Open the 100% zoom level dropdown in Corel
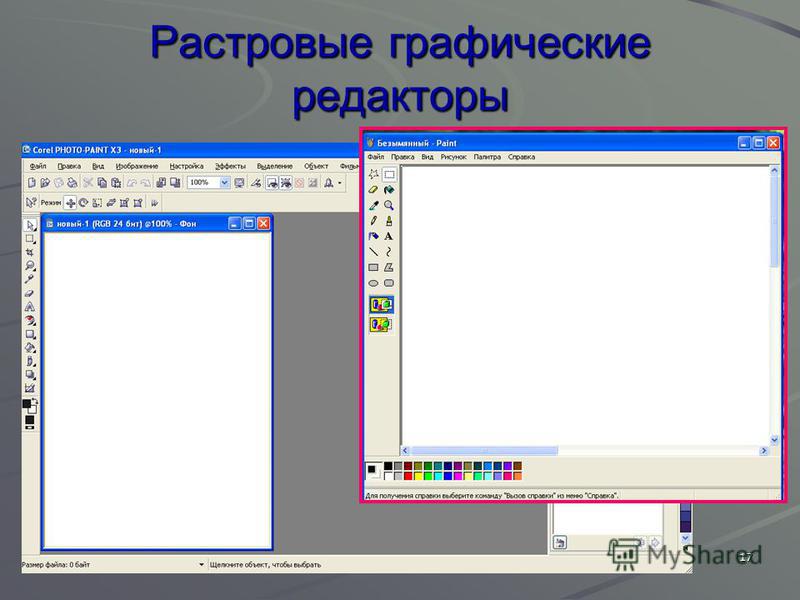800x600 pixels. 224,183
